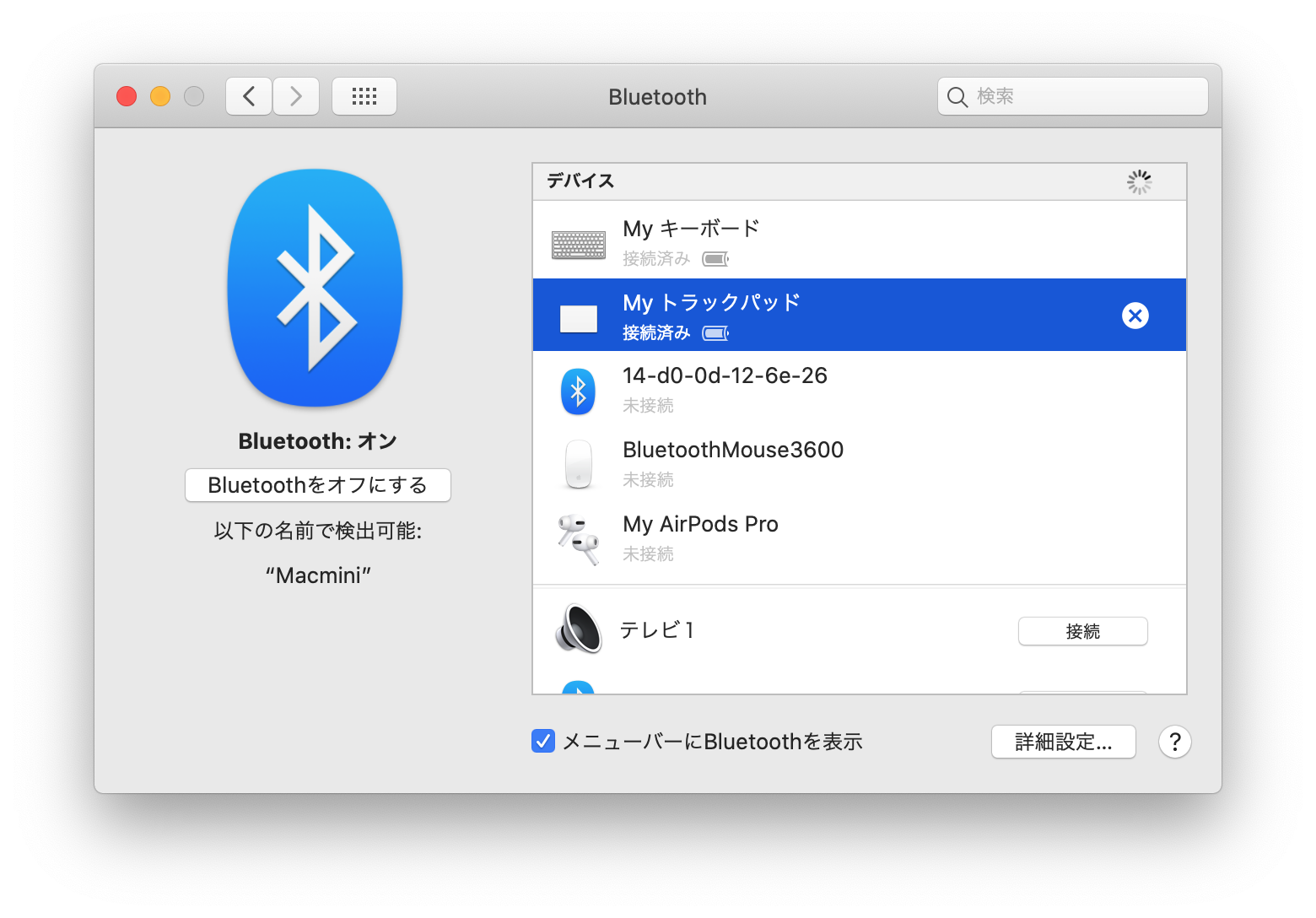Show all preferences with the grid button
The width and height of the screenshot is (1316, 918).
[364, 96]
